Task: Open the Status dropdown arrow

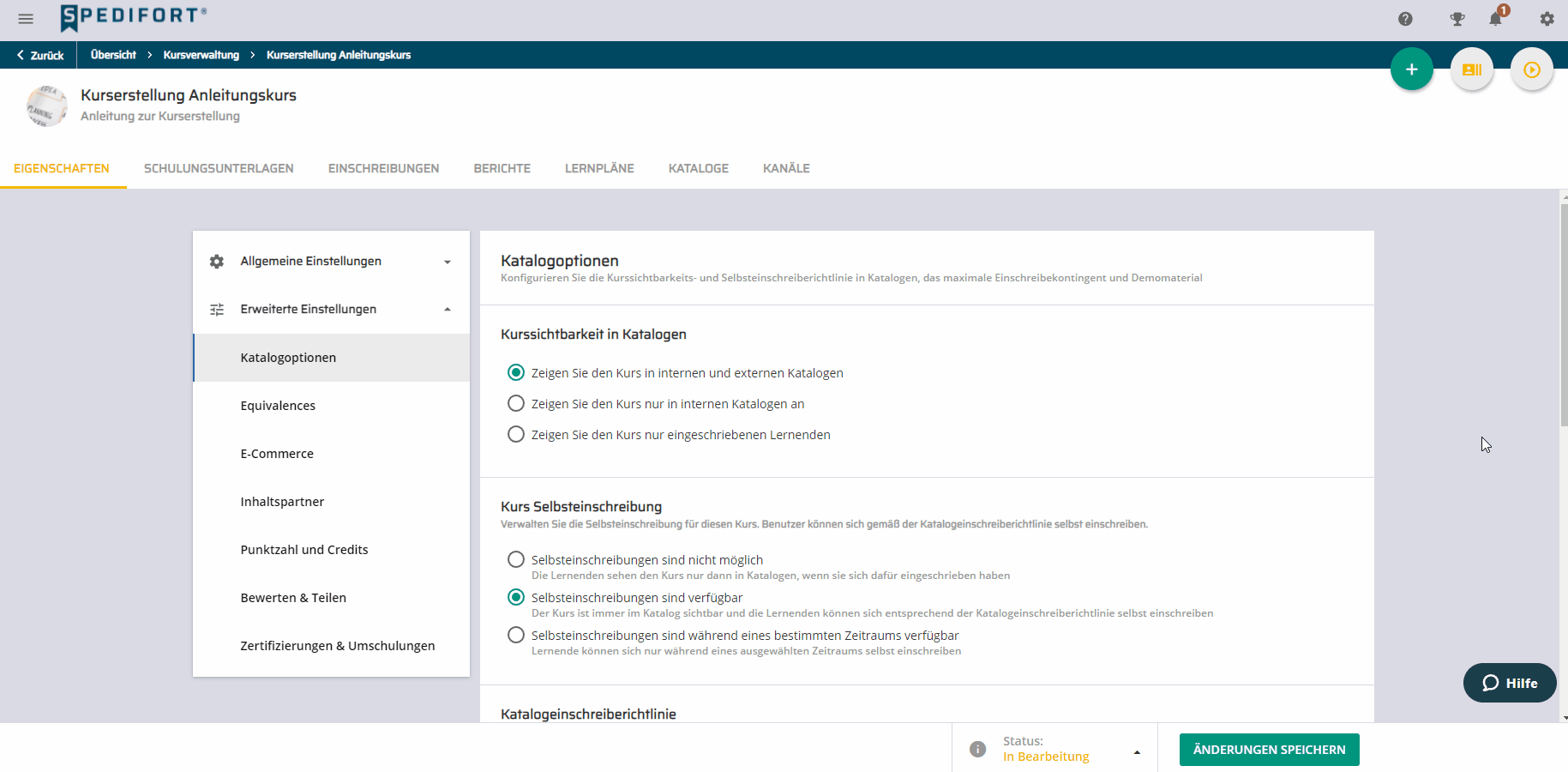Action: point(1137,752)
